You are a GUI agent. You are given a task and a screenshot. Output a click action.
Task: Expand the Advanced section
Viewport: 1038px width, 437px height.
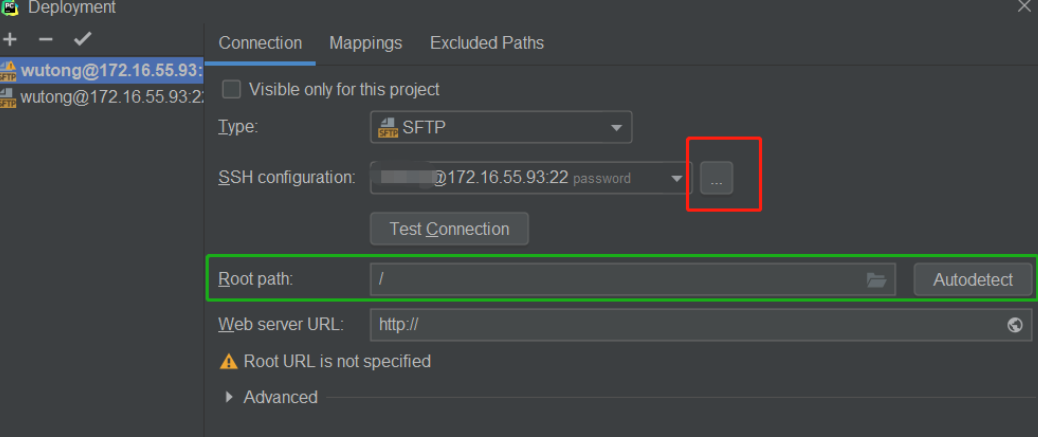pyautogui.click(x=230, y=397)
